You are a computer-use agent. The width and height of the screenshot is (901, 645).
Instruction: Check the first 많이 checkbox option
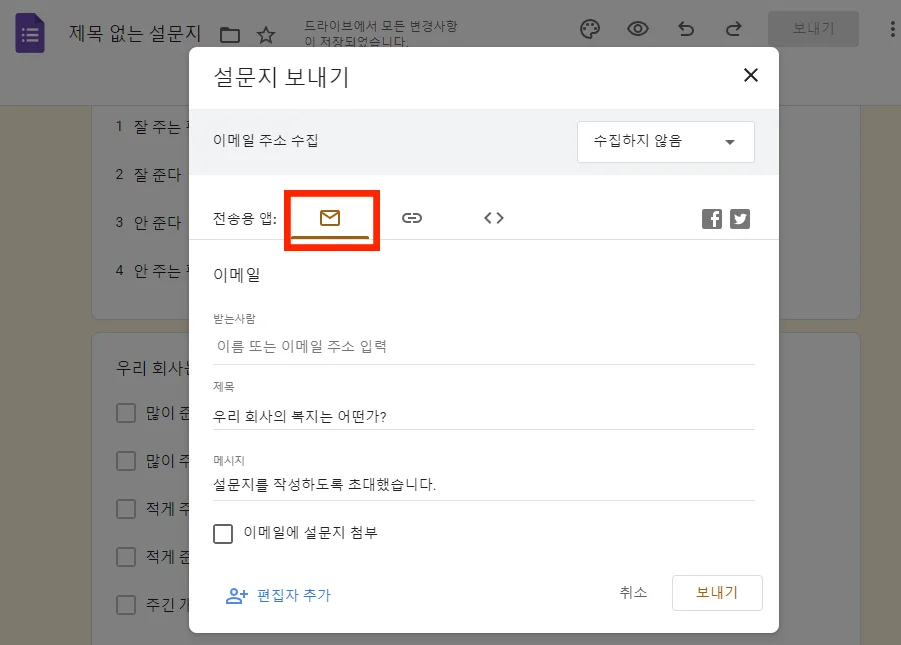(x=126, y=413)
